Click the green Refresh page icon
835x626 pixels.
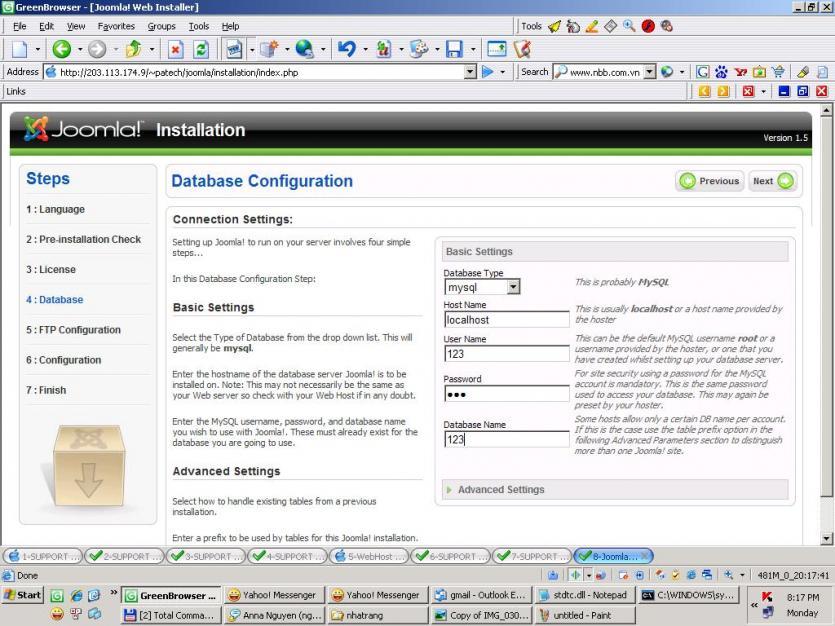pos(201,50)
